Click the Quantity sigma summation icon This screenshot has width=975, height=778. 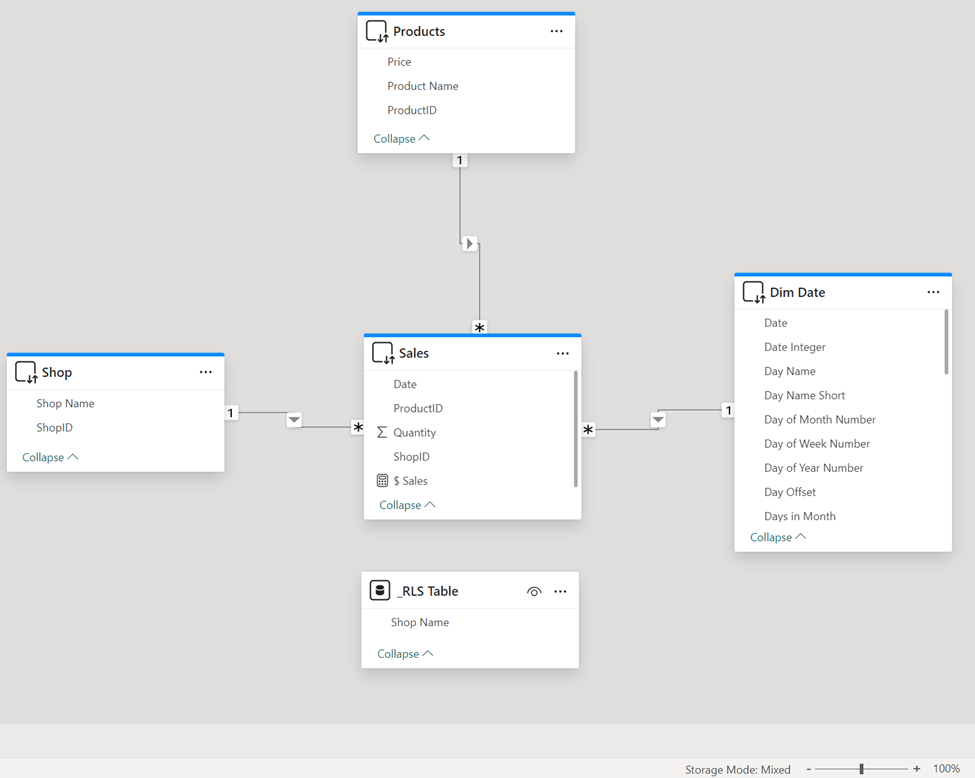click(x=382, y=433)
